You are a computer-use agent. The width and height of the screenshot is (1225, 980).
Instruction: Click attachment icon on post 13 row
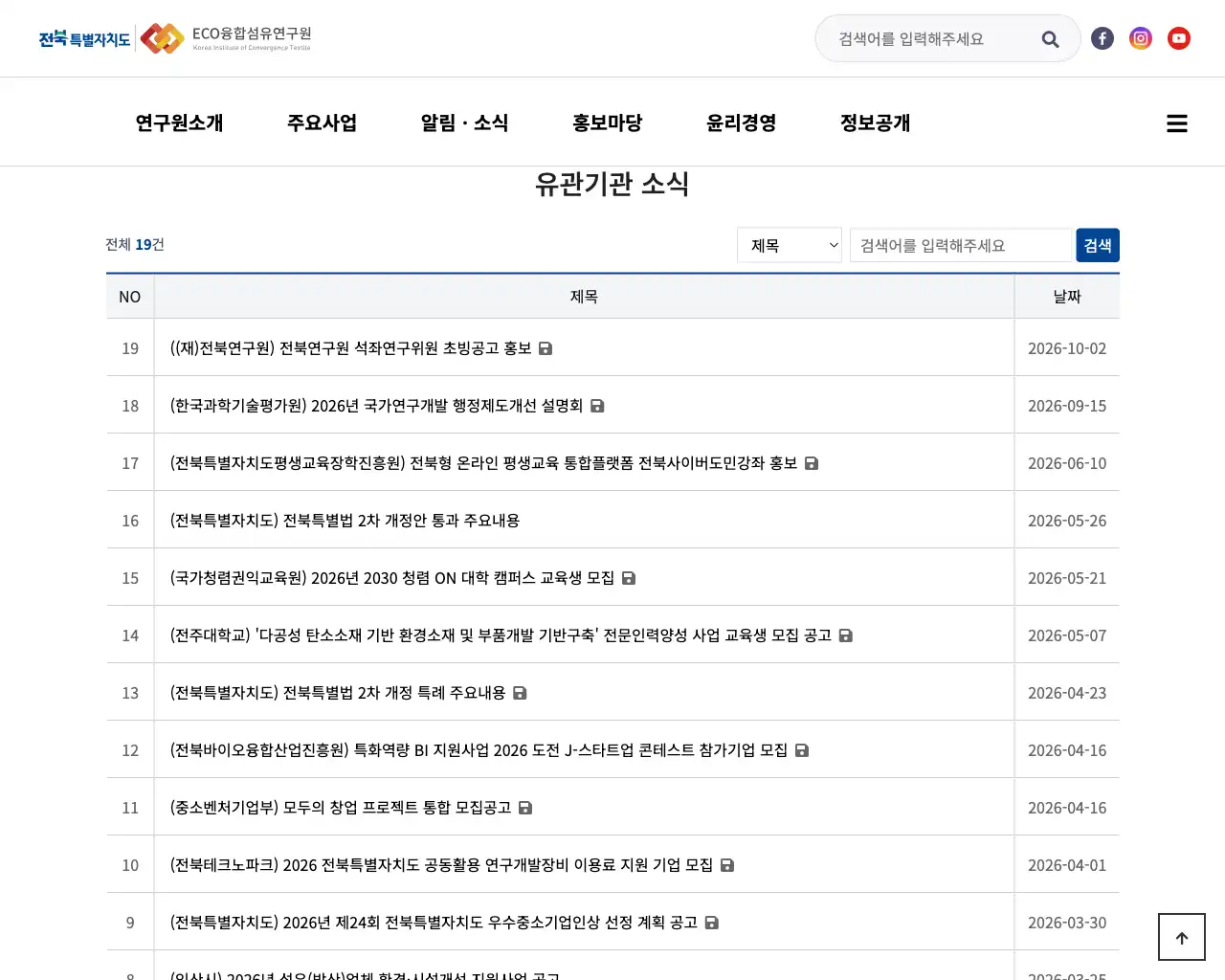[520, 693]
